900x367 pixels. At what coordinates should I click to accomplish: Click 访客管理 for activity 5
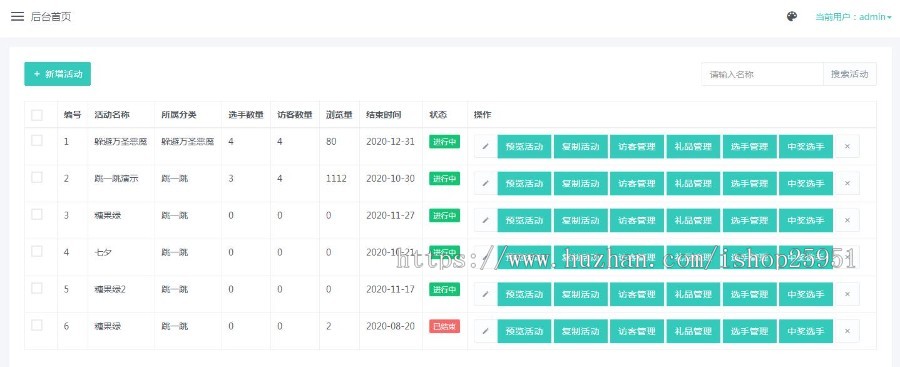637,294
